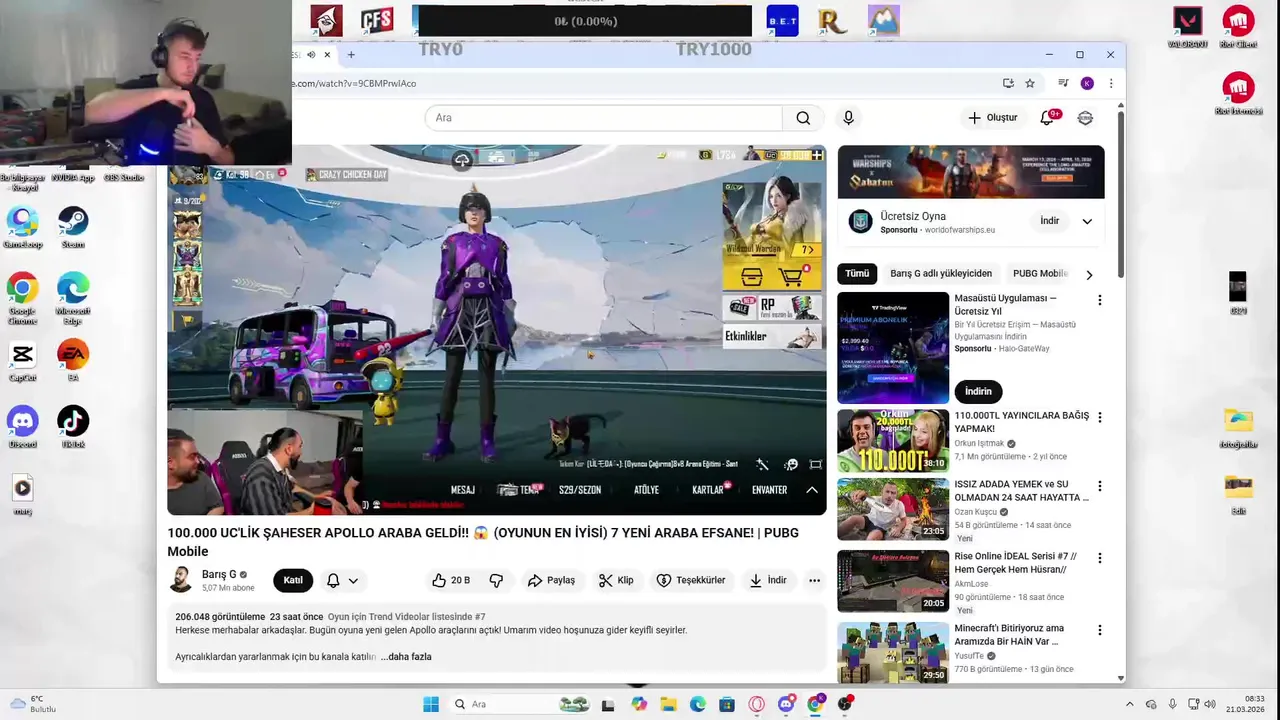The height and width of the screenshot is (720, 1280).
Task: Click Teşekkürler button
Action: click(691, 580)
